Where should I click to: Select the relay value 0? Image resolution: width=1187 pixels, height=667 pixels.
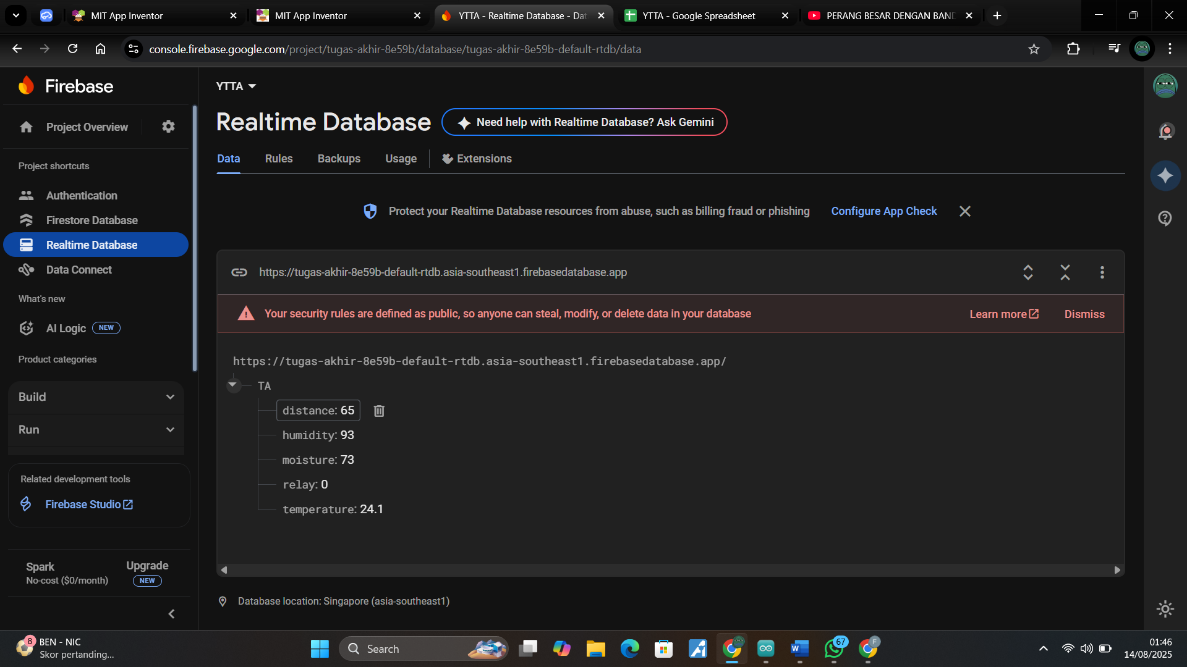coord(324,485)
